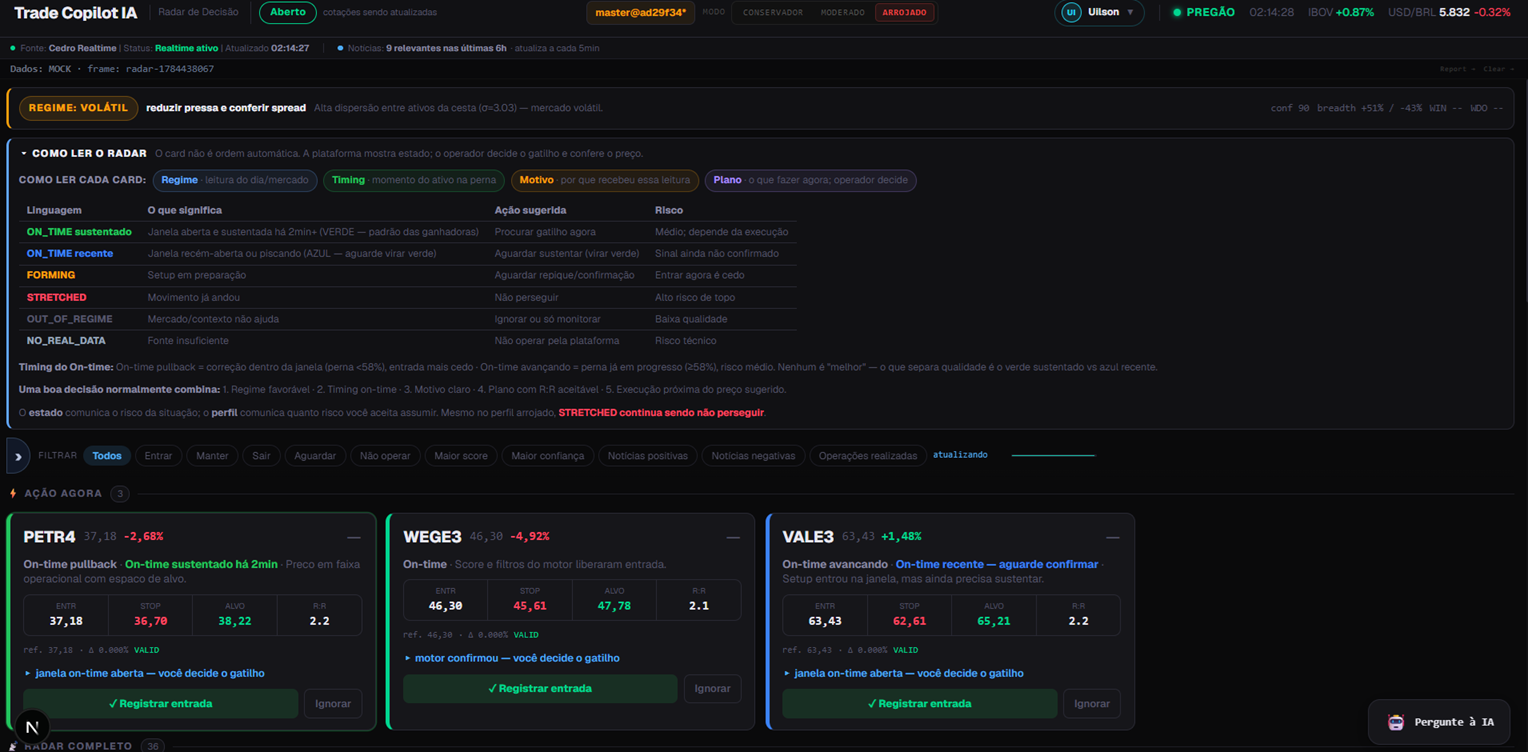Click the green Pregão status dot
The height and width of the screenshot is (752, 1528).
[x=1177, y=13]
